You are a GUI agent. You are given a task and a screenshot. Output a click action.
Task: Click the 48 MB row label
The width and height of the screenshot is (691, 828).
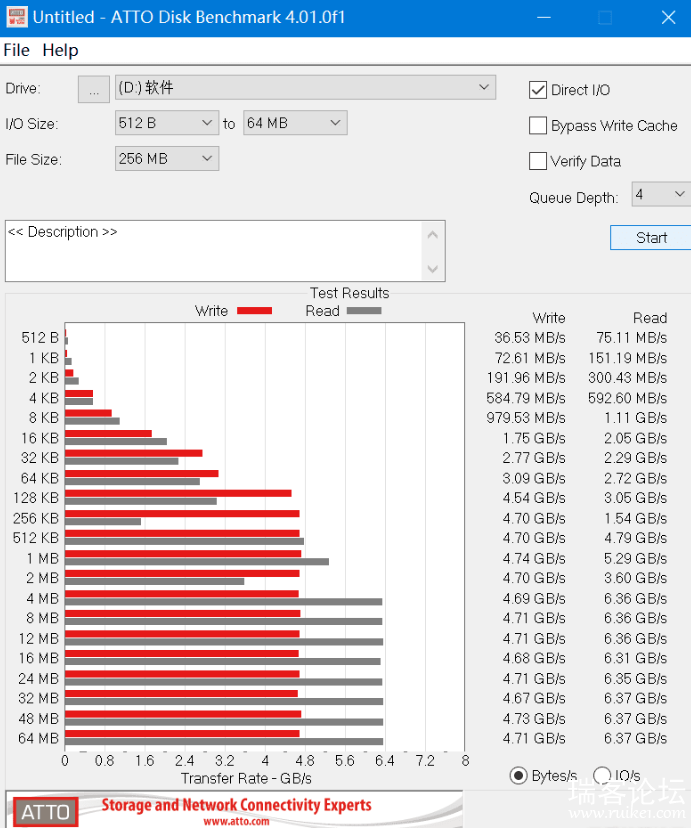pyautogui.click(x=39, y=719)
